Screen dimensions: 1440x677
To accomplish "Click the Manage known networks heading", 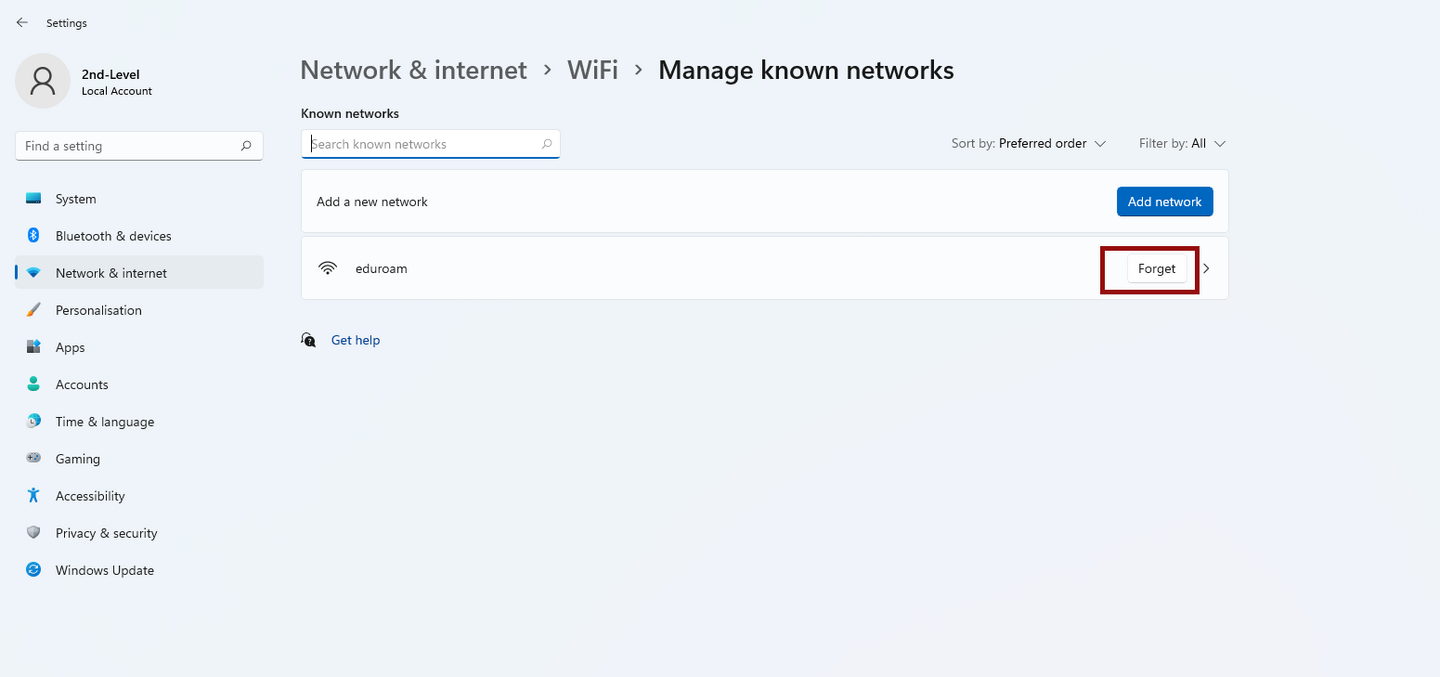I will (x=806, y=70).
